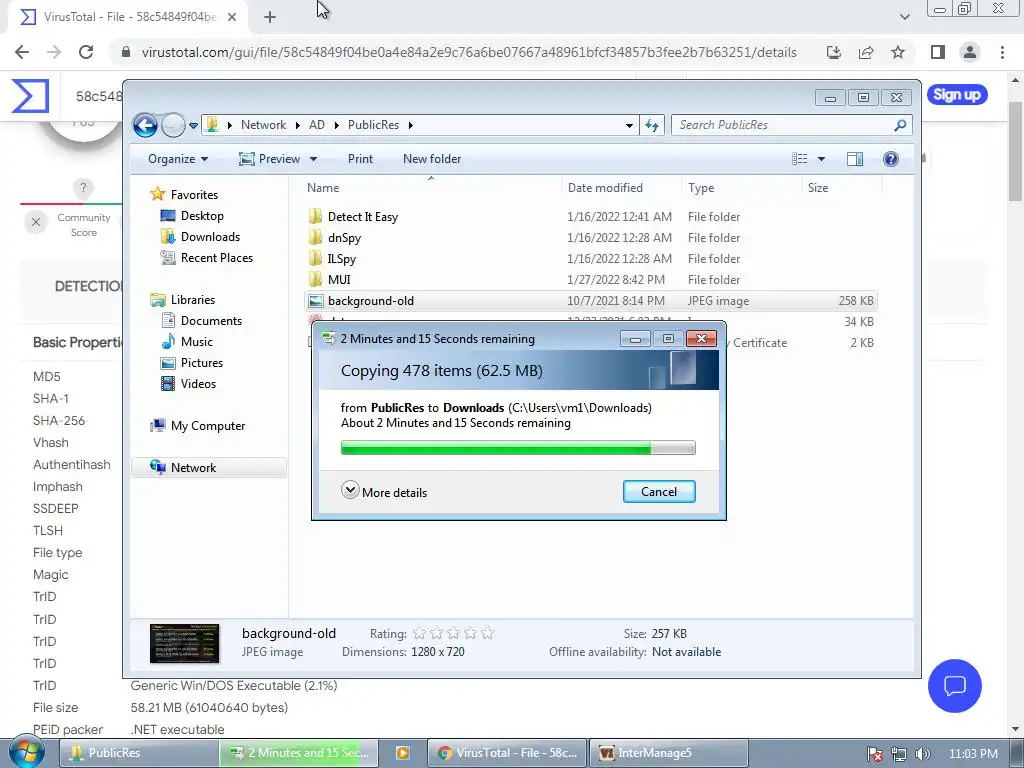Viewport: 1024px width, 768px height.
Task: Open the Documents library
Action: click(211, 321)
